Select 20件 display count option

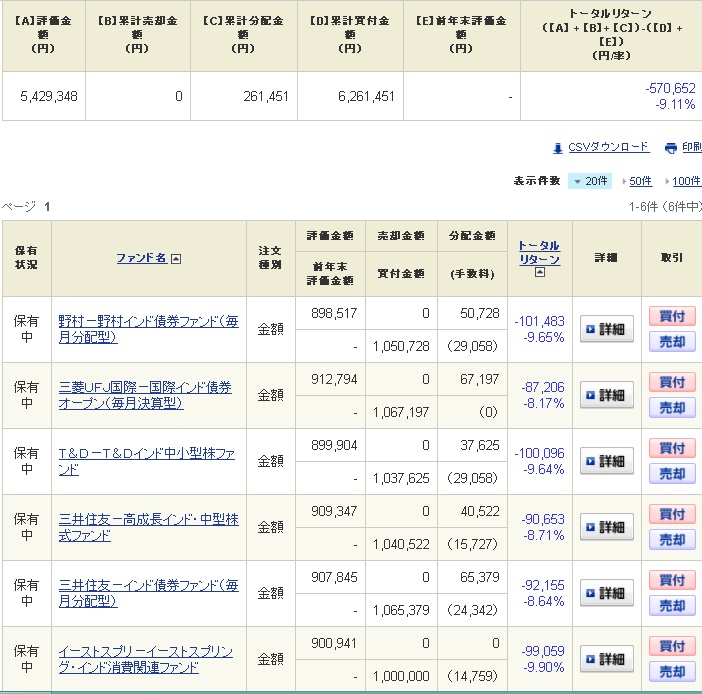590,181
